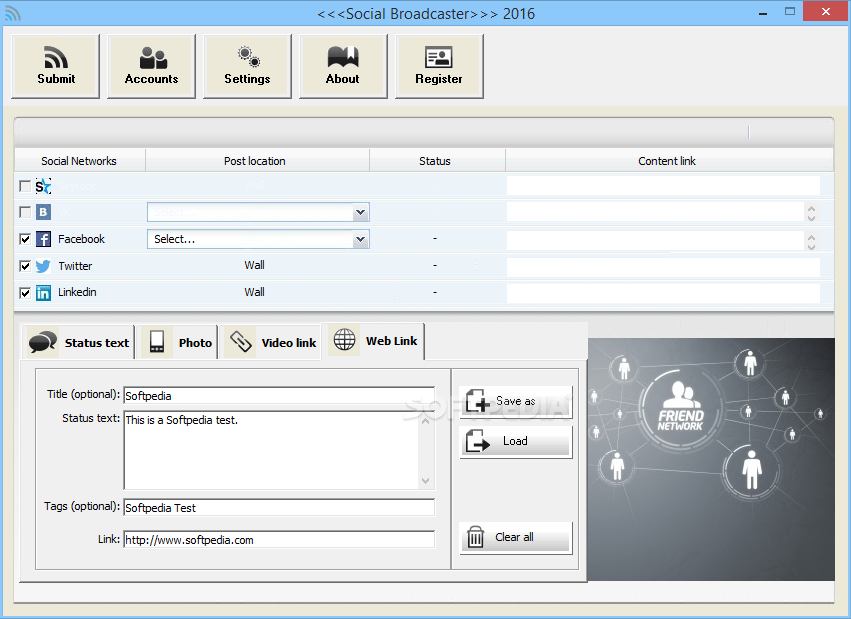This screenshot has width=851, height=619.
Task: Switch to the Video link tab
Action: click(271, 342)
